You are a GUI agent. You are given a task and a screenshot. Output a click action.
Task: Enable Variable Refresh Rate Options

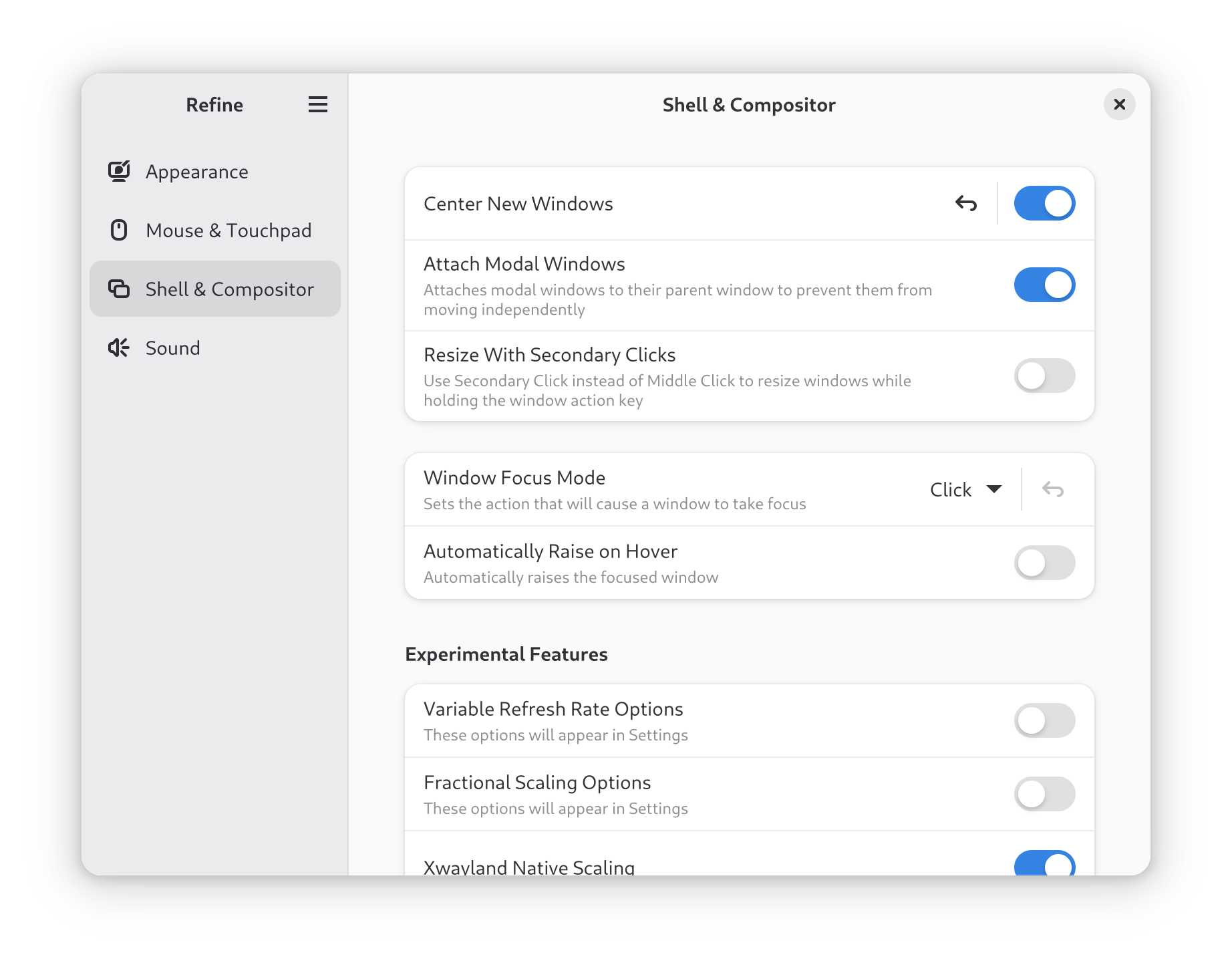click(1045, 720)
